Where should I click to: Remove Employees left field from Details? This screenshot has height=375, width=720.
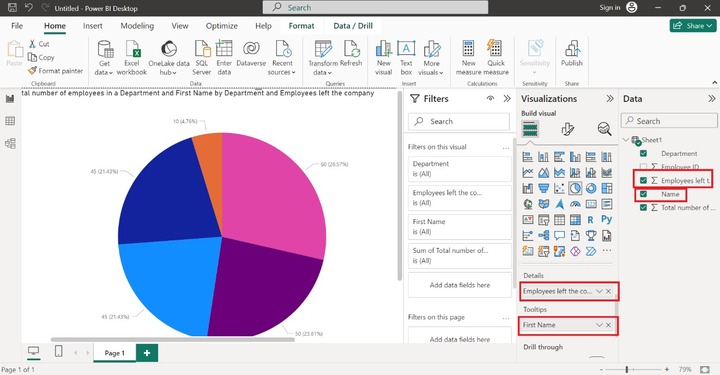pos(608,291)
